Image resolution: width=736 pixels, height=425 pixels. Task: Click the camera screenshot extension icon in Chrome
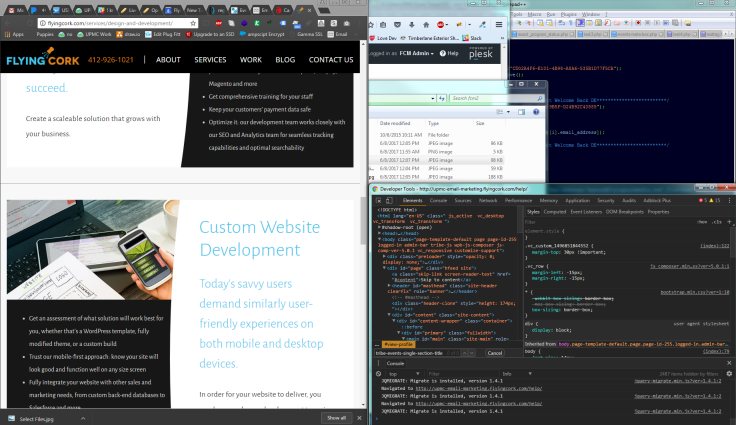pos(346,23)
